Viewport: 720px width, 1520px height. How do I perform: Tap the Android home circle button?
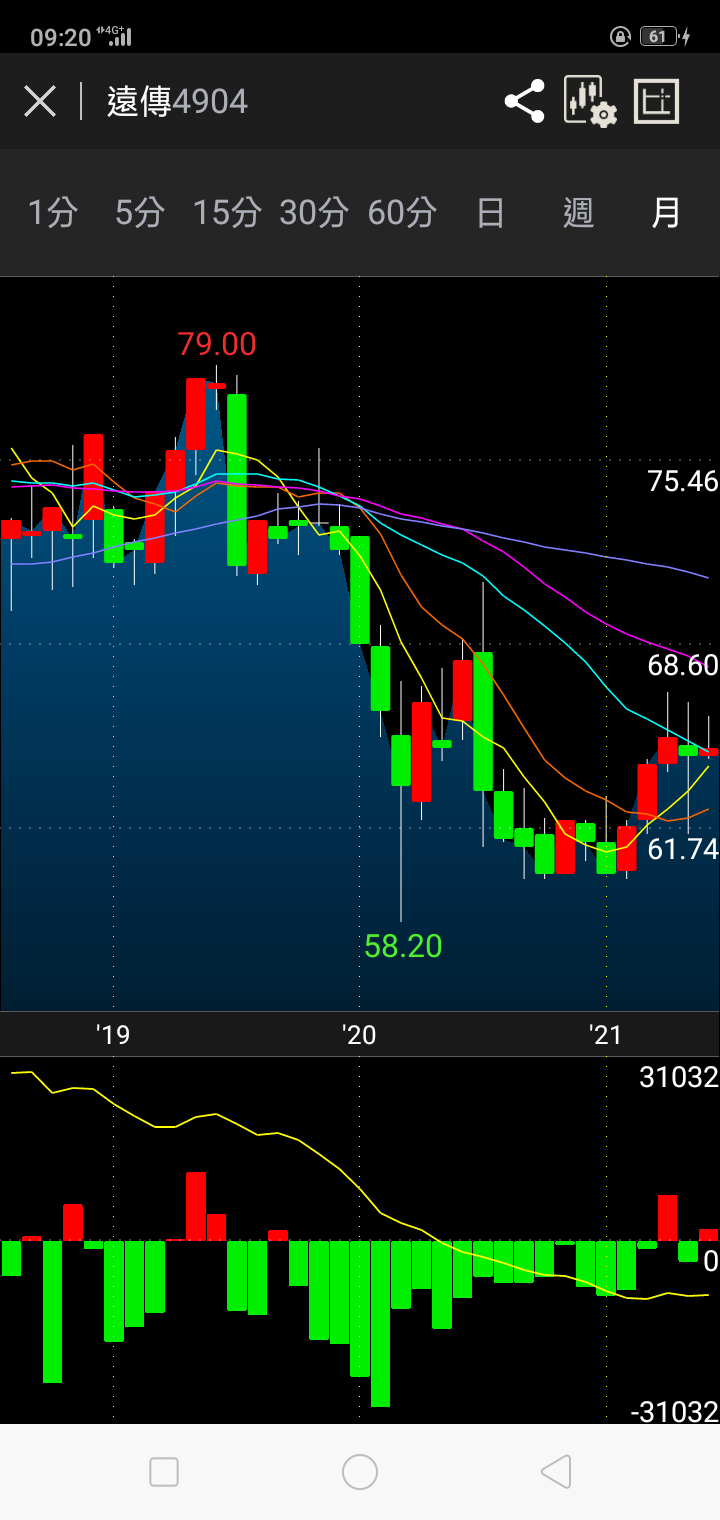360,1472
